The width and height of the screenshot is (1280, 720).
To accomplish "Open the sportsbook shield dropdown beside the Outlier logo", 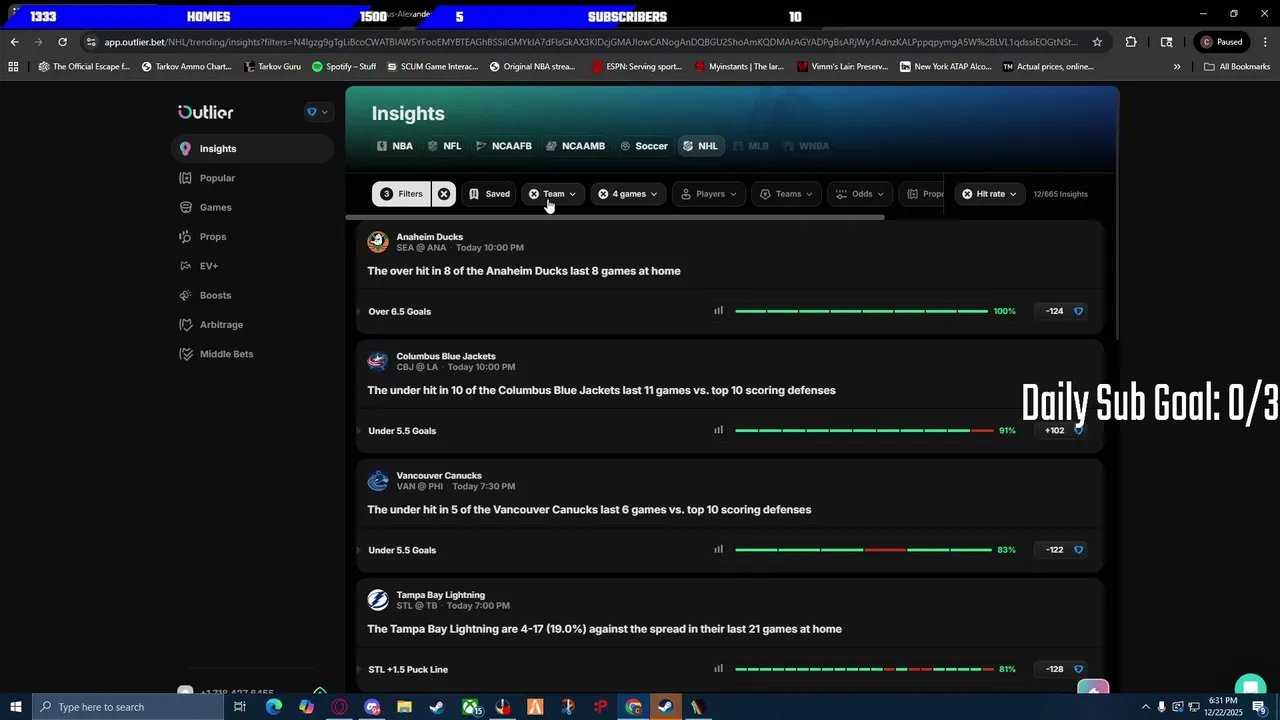I will [317, 112].
